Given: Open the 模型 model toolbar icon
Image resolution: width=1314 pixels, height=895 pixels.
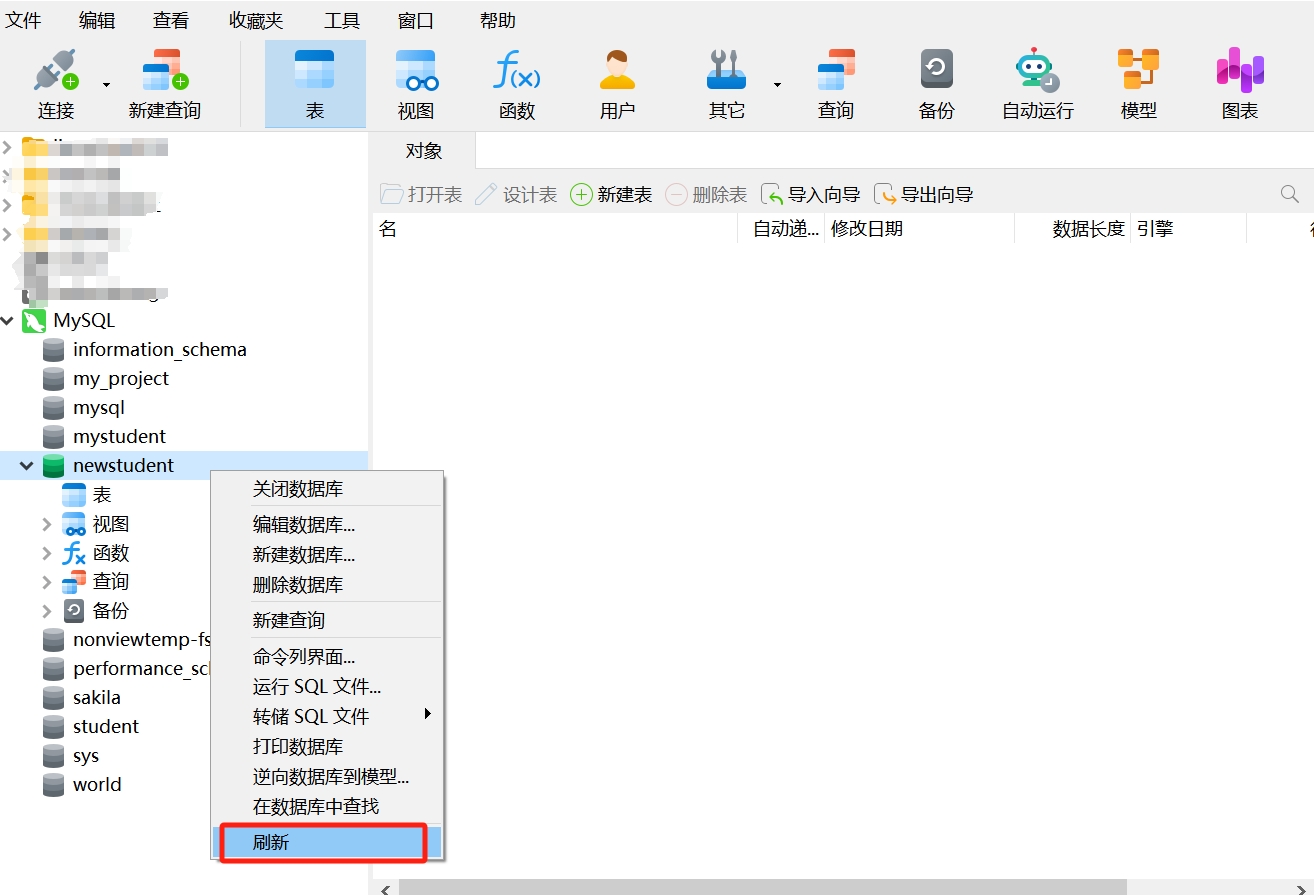Looking at the screenshot, I should click(x=1138, y=72).
